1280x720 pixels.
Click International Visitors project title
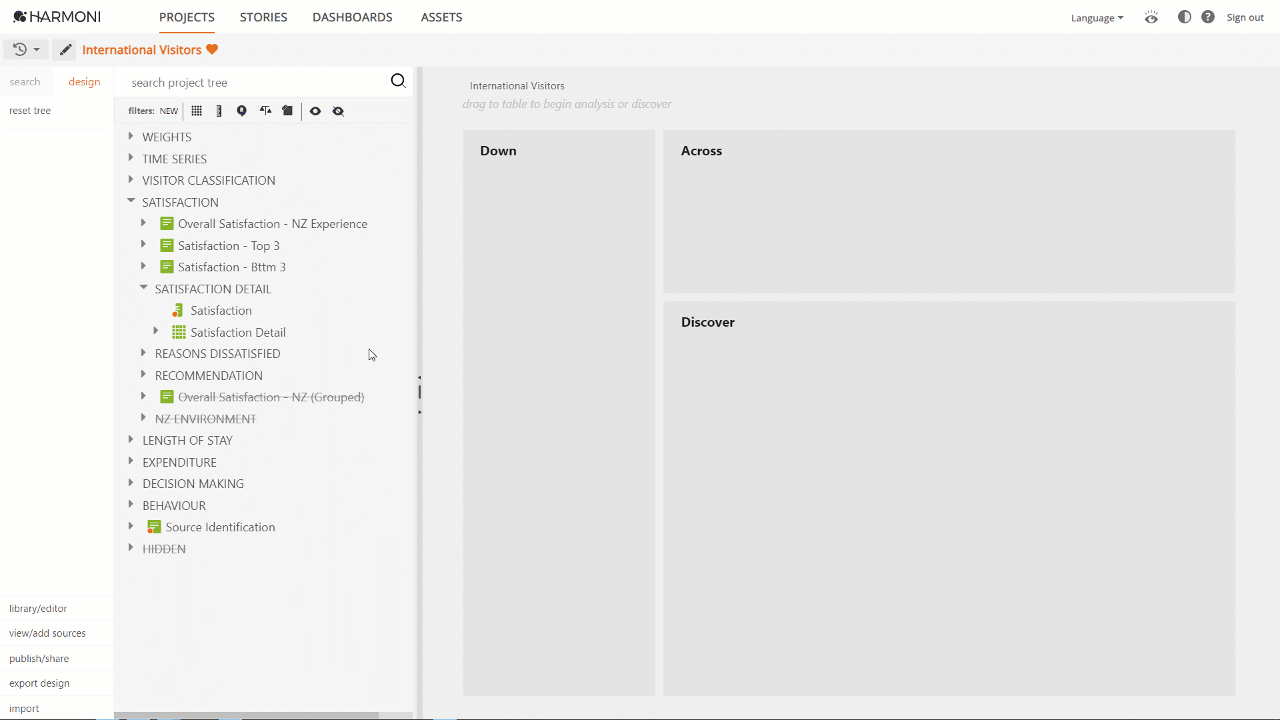click(x=142, y=50)
